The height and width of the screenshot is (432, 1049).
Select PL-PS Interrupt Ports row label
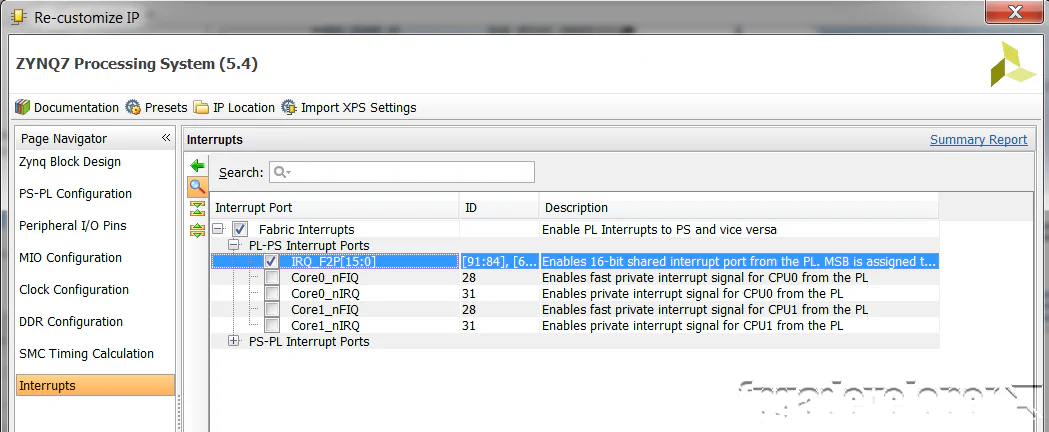[x=309, y=245]
